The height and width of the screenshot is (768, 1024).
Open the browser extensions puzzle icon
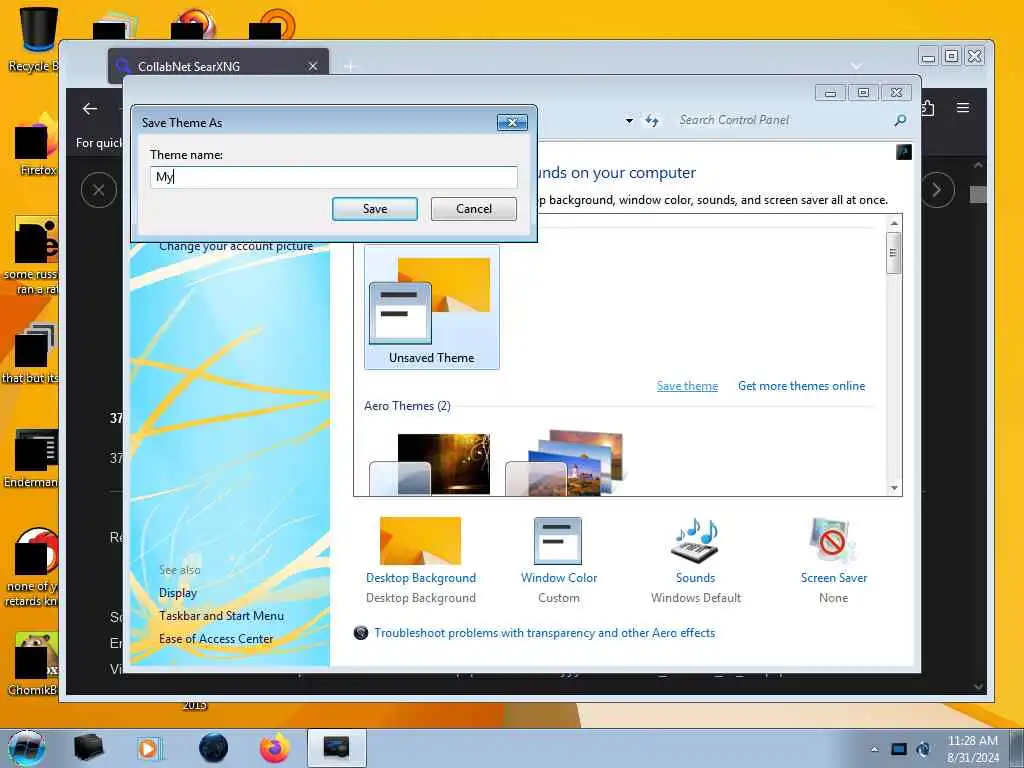928,108
